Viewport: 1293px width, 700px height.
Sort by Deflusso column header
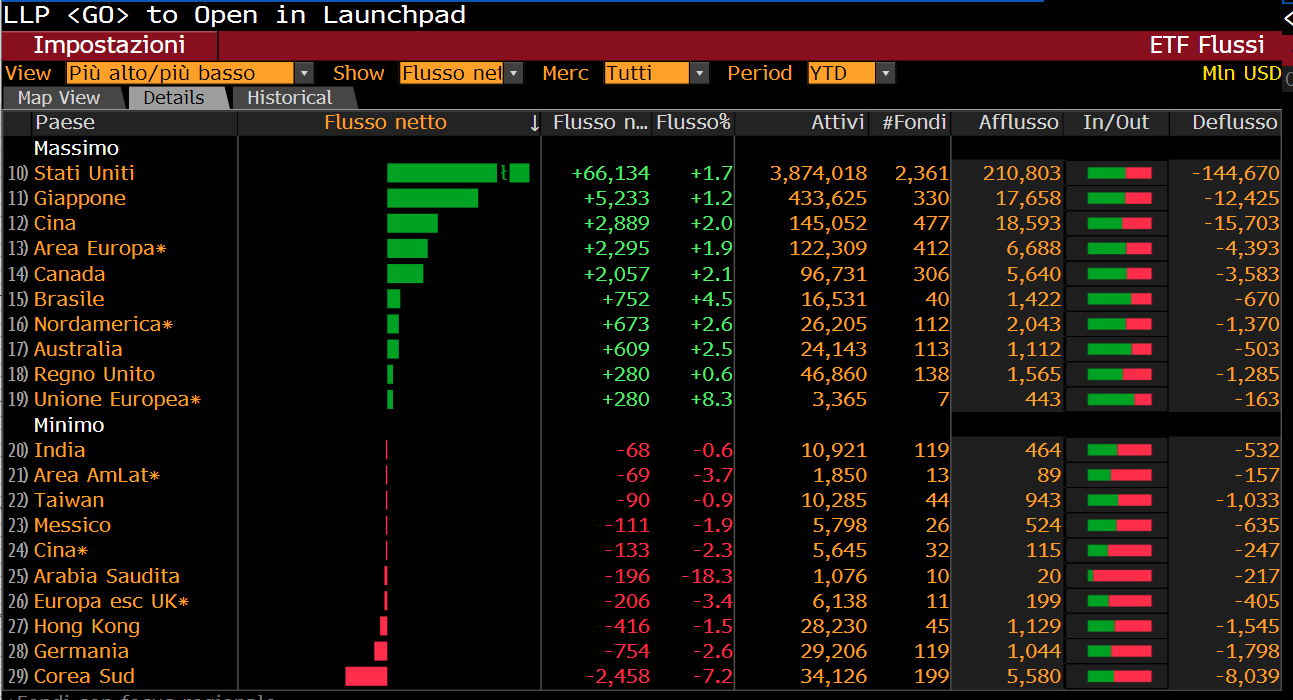coord(1234,122)
